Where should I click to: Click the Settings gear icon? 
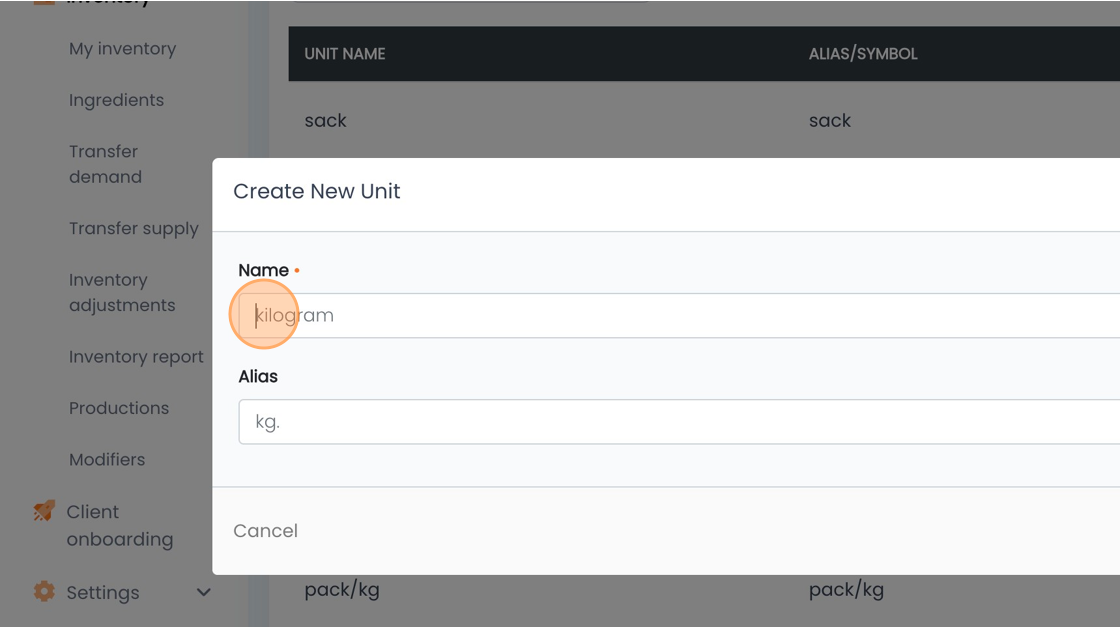44,592
